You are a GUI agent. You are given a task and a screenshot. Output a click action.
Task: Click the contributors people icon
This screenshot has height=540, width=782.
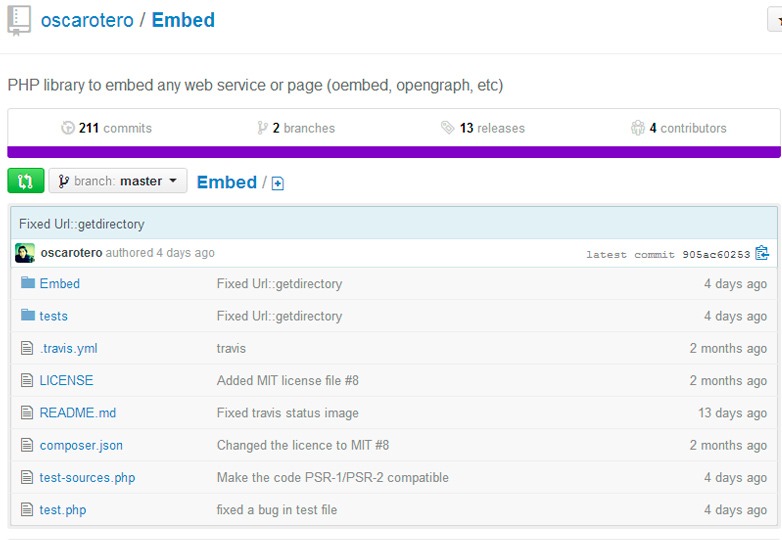point(638,128)
